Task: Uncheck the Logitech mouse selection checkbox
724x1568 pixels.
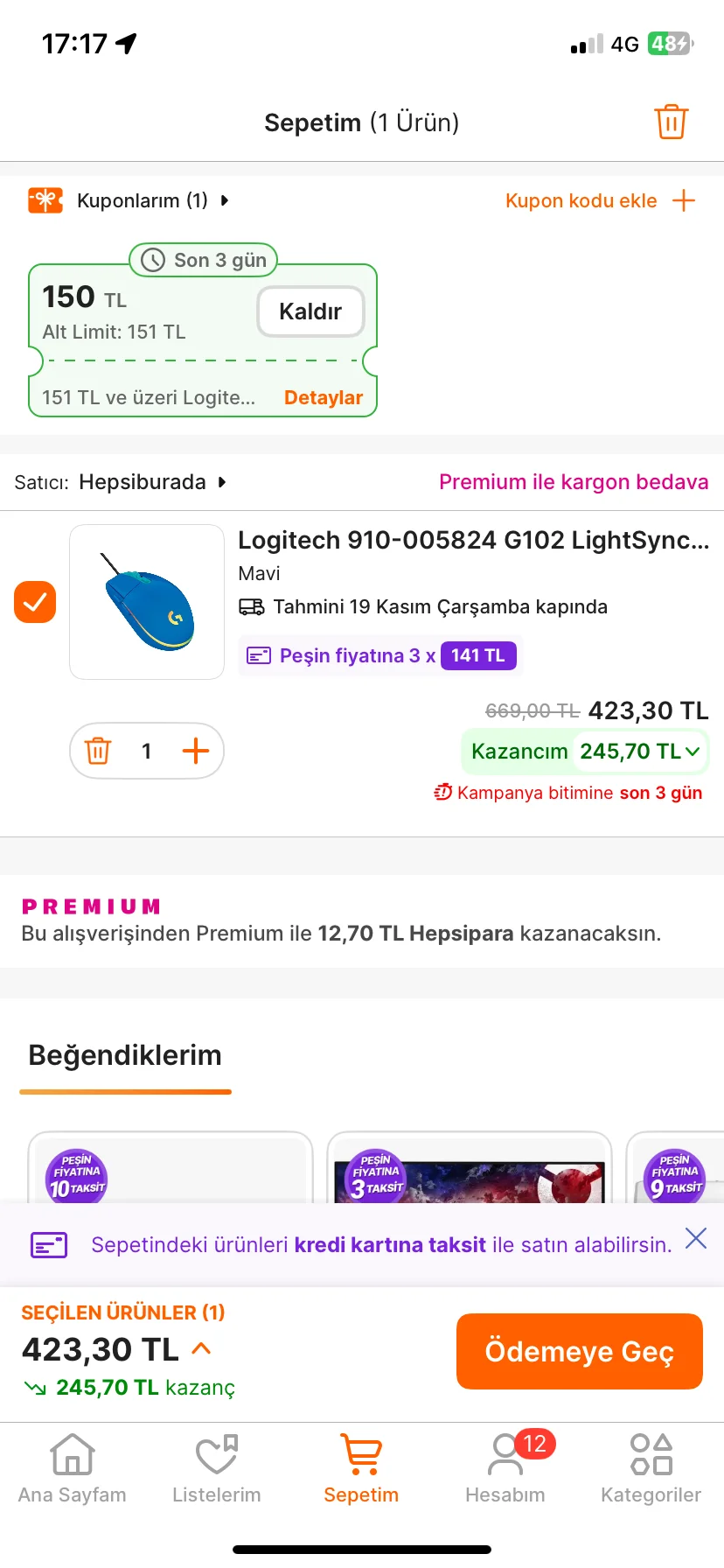Action: [35, 602]
